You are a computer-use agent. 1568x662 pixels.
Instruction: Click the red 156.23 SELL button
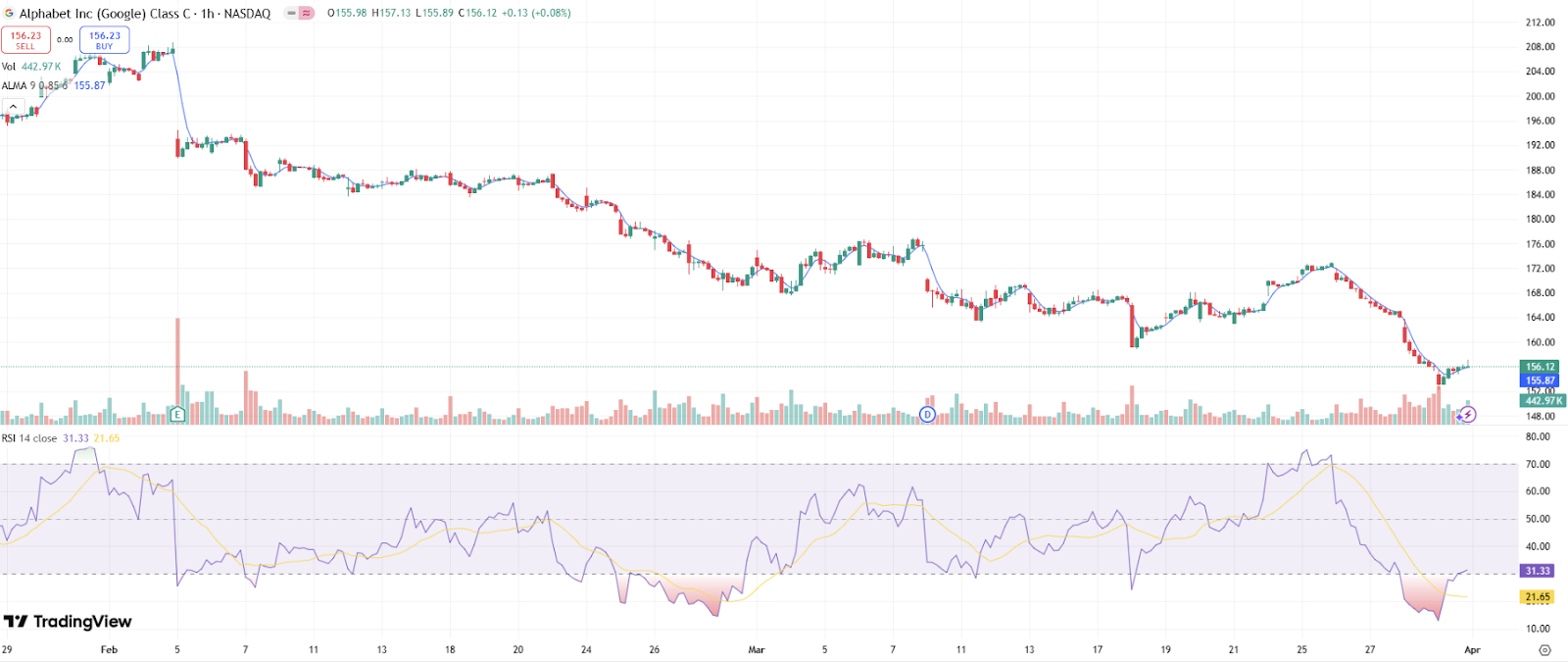25,40
